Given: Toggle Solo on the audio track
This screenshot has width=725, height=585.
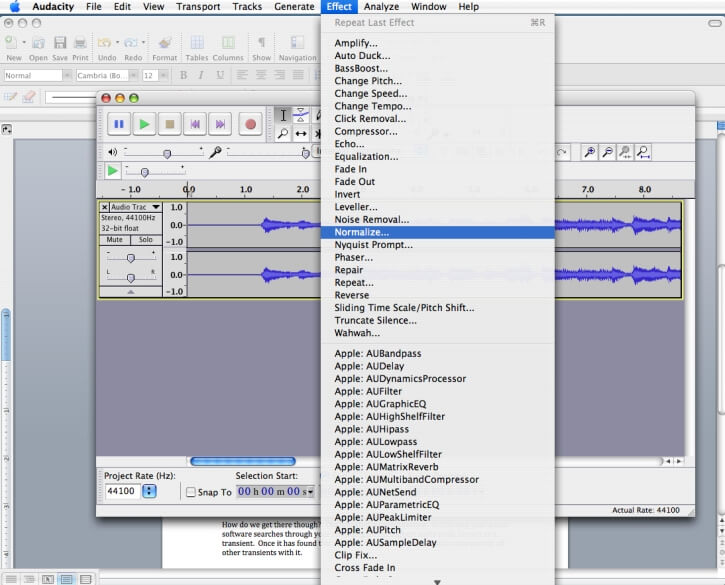Looking at the screenshot, I should 146,240.
